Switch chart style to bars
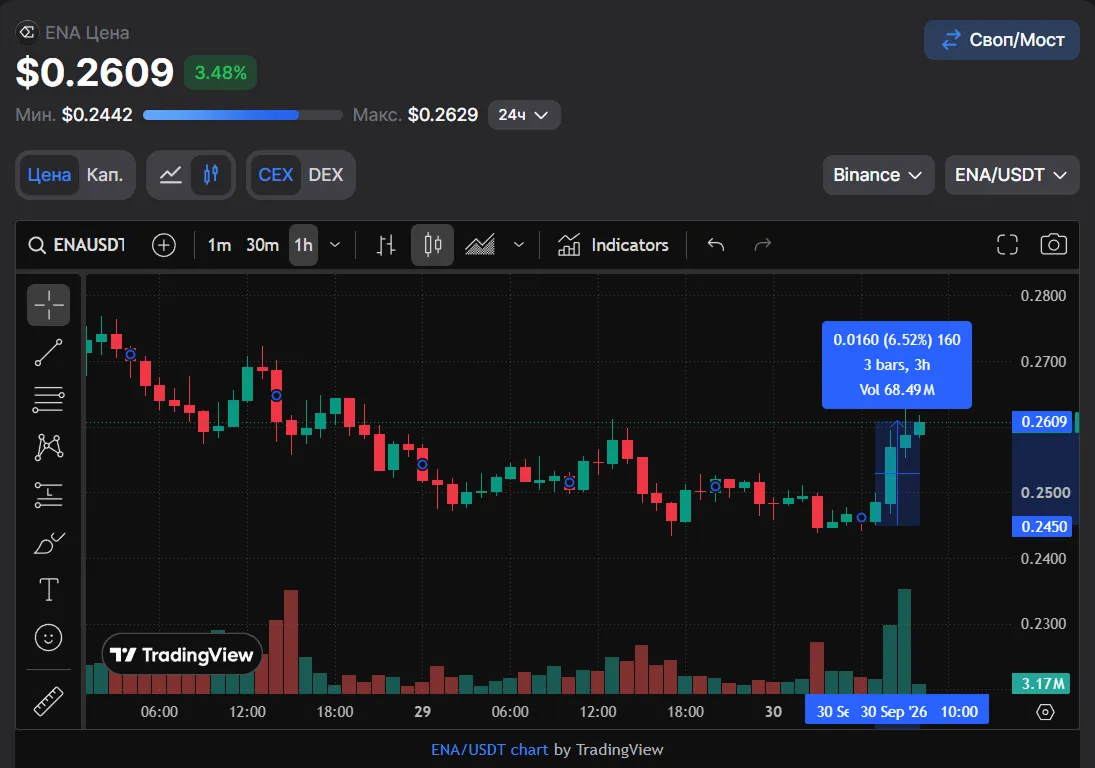Viewport: 1095px width, 768px height. coord(385,245)
